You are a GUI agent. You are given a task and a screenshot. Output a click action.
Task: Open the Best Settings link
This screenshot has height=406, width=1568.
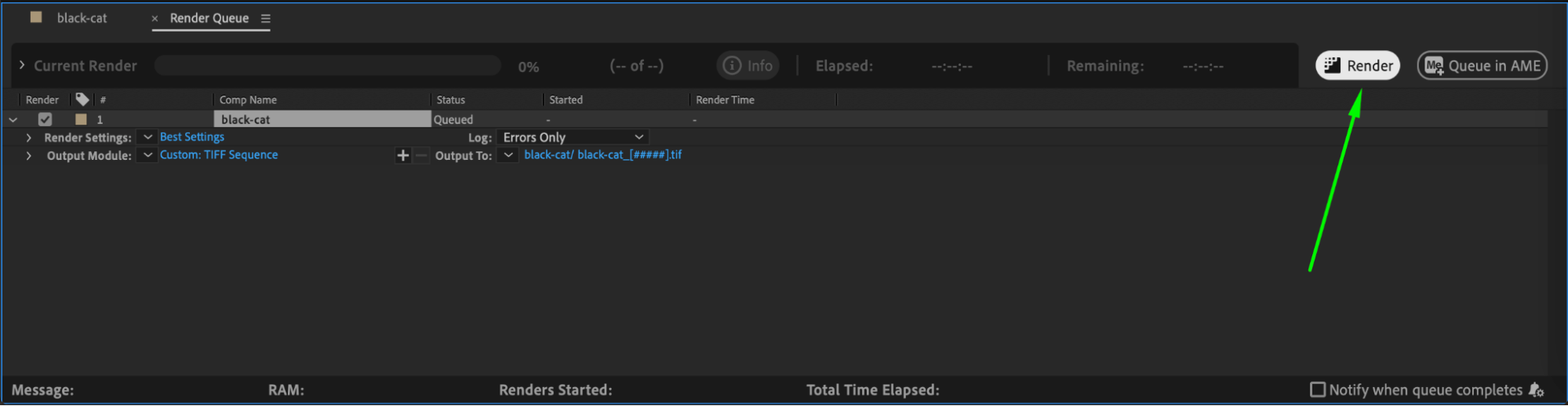[x=192, y=137]
